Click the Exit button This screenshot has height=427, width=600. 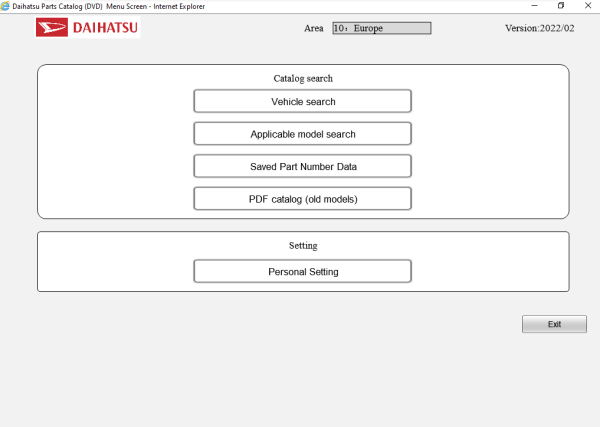pos(554,324)
